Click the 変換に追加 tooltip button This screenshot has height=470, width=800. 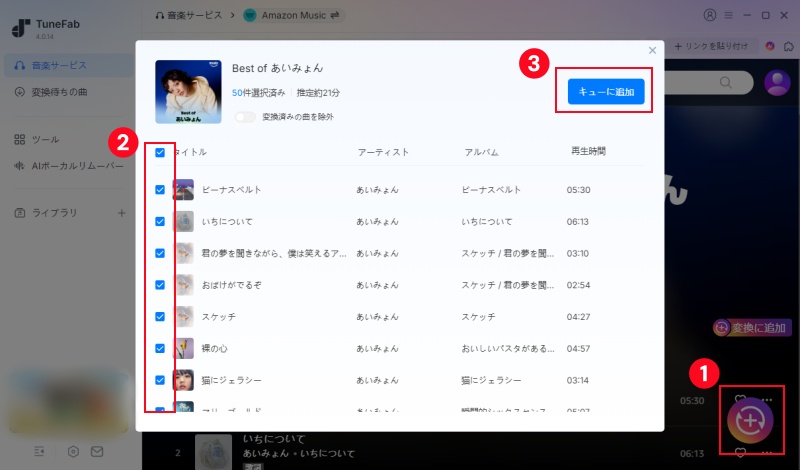752,328
